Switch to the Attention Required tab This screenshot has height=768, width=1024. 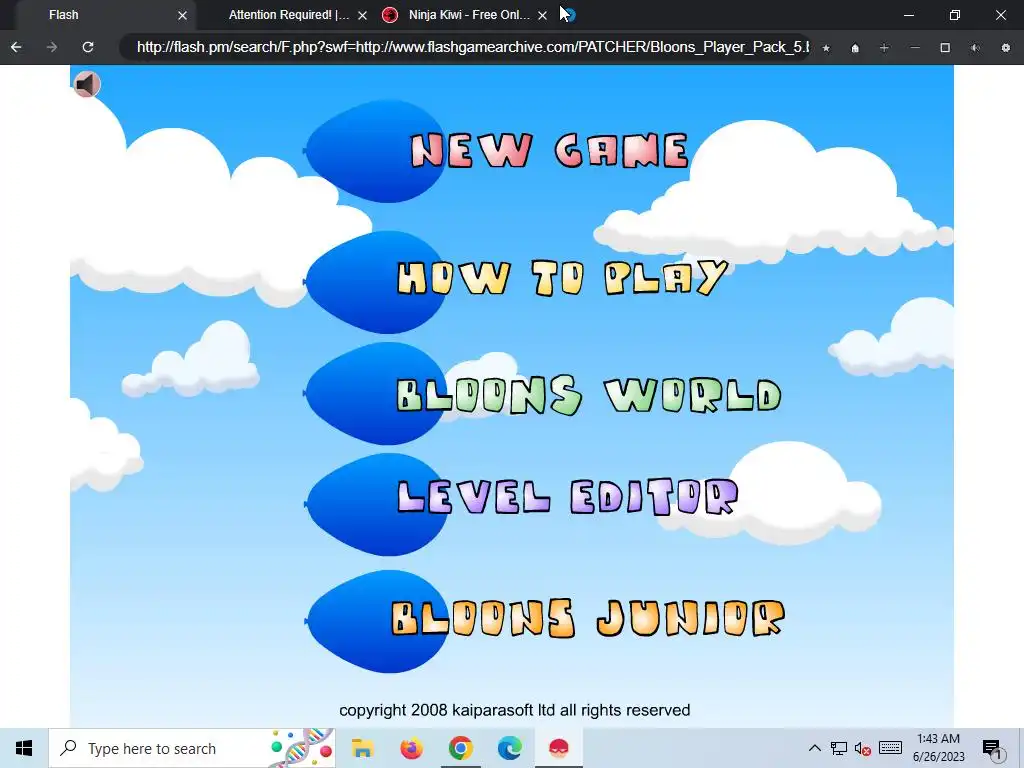click(x=289, y=15)
